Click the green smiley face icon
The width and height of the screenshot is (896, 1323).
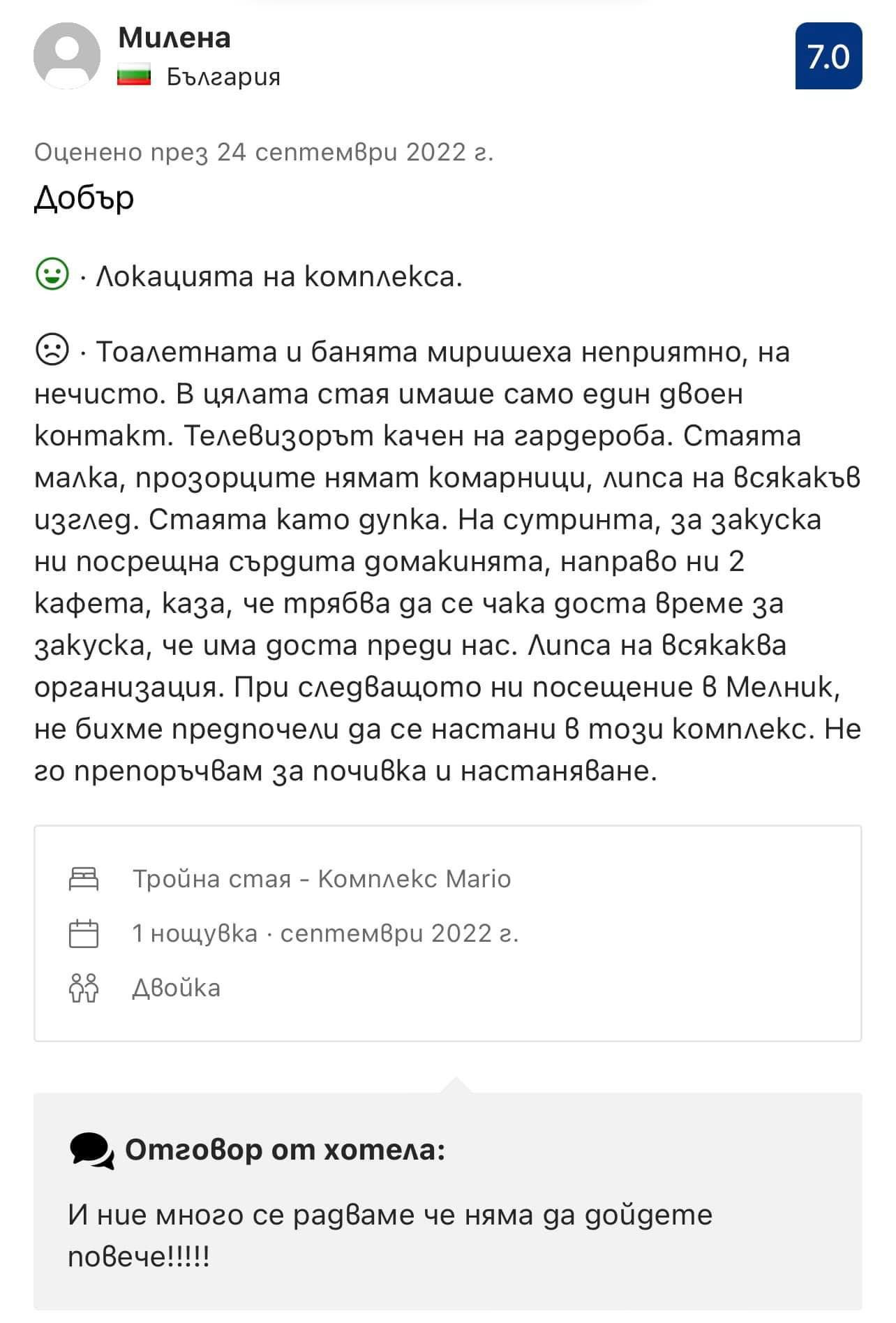coord(52,275)
